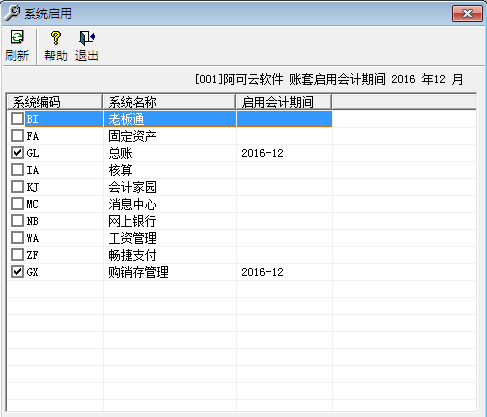The height and width of the screenshot is (417, 487).
Task: Click the GL code text
Action: tap(33, 153)
